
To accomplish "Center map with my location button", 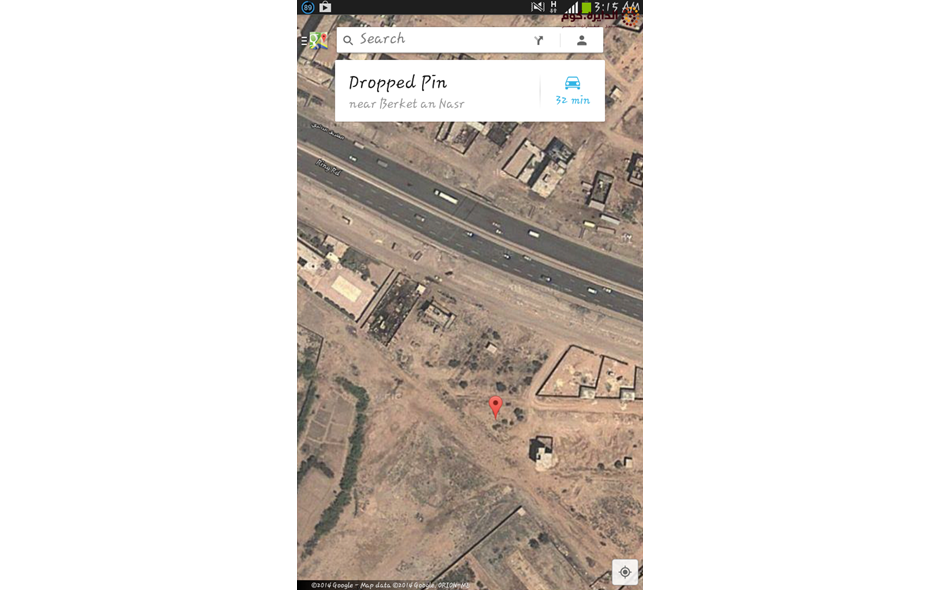I will pyautogui.click(x=625, y=572).
